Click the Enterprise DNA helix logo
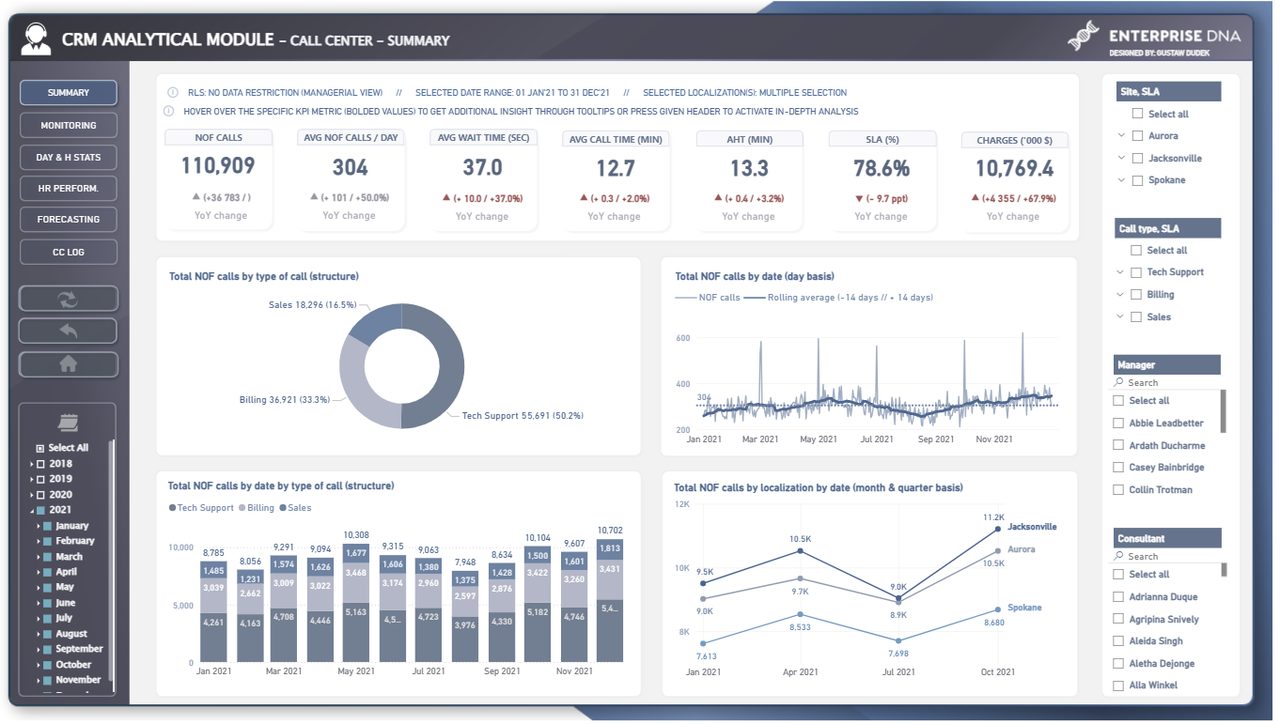This screenshot has width=1280, height=724. [1083, 37]
